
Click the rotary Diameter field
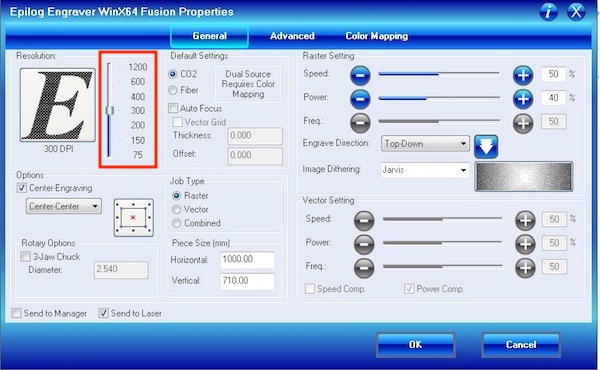click(121, 269)
